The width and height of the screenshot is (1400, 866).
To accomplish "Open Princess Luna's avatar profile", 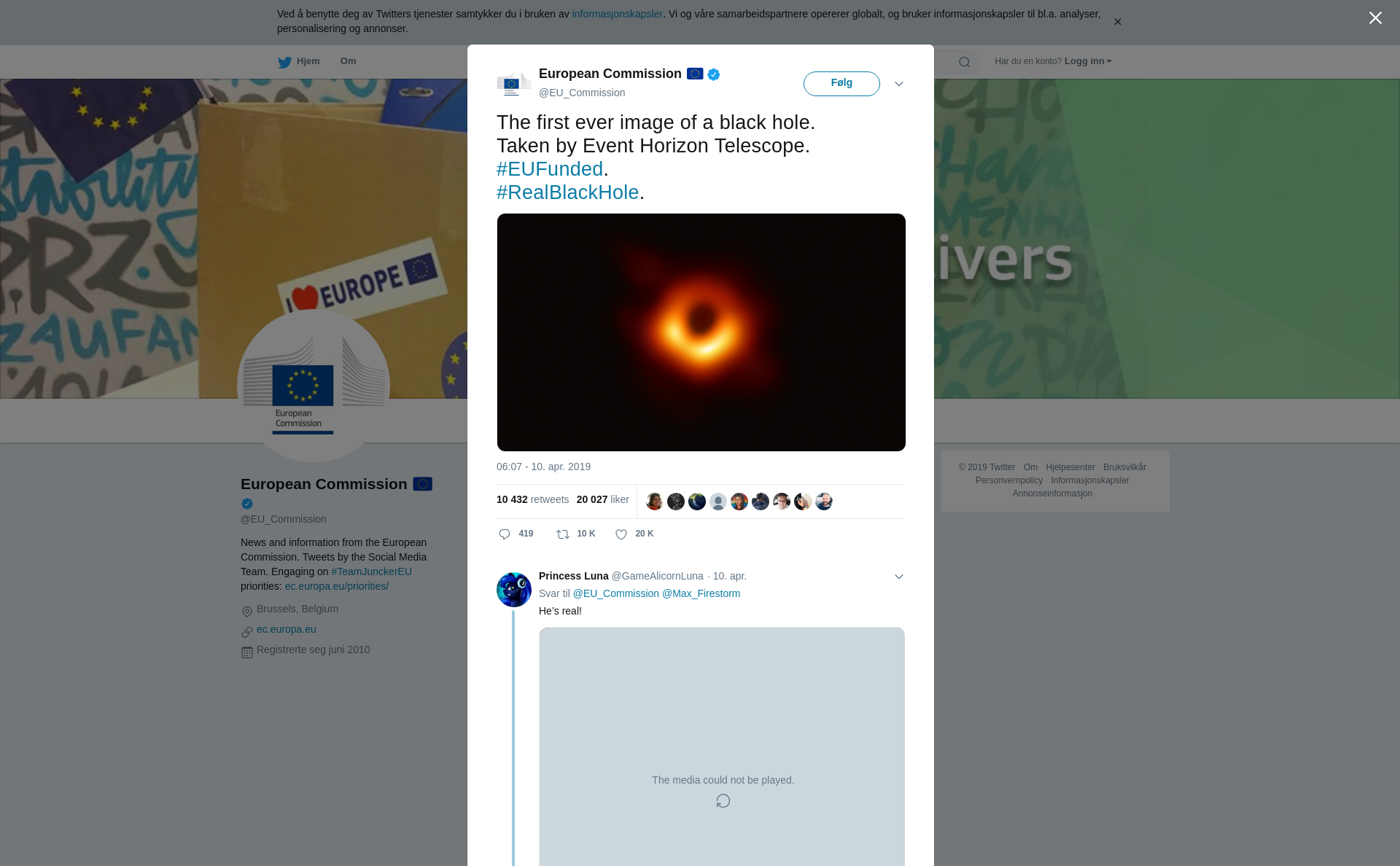I will tap(514, 590).
